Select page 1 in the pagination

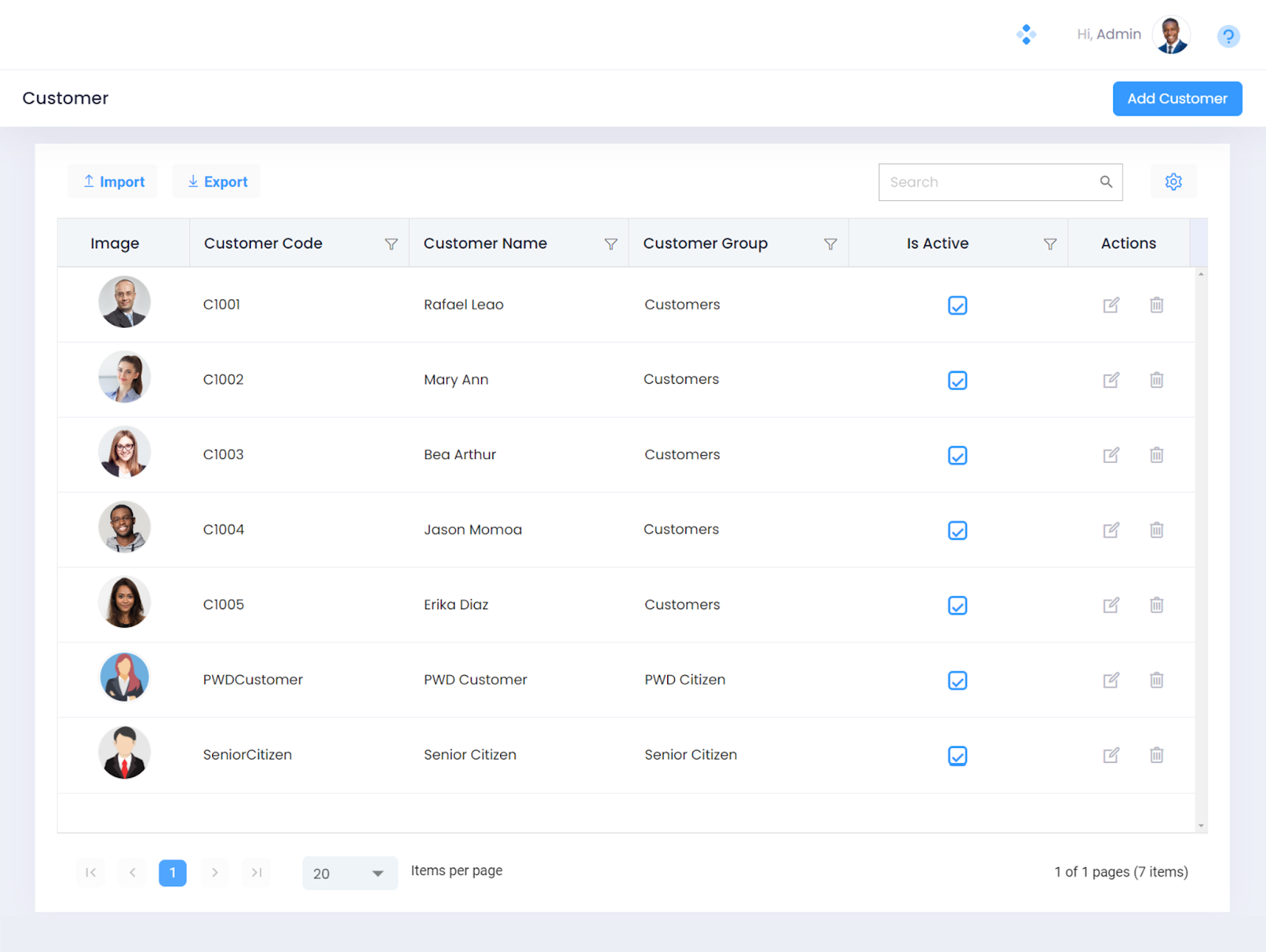click(x=172, y=873)
